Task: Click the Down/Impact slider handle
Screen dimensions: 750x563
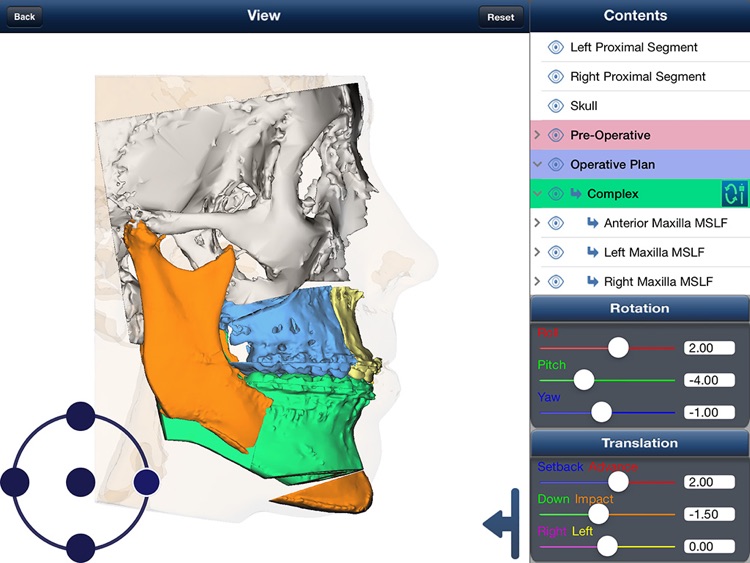Action: [598, 514]
